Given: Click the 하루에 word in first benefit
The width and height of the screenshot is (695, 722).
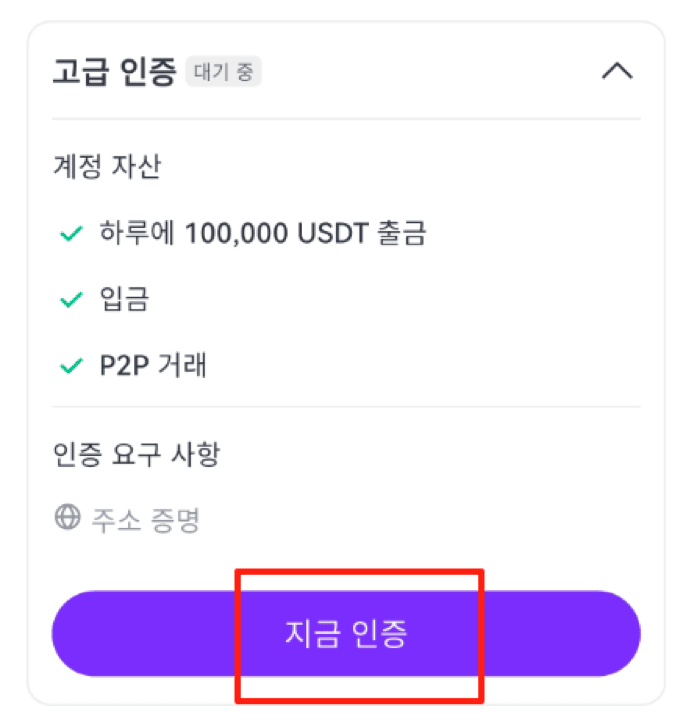Looking at the screenshot, I should [137, 232].
